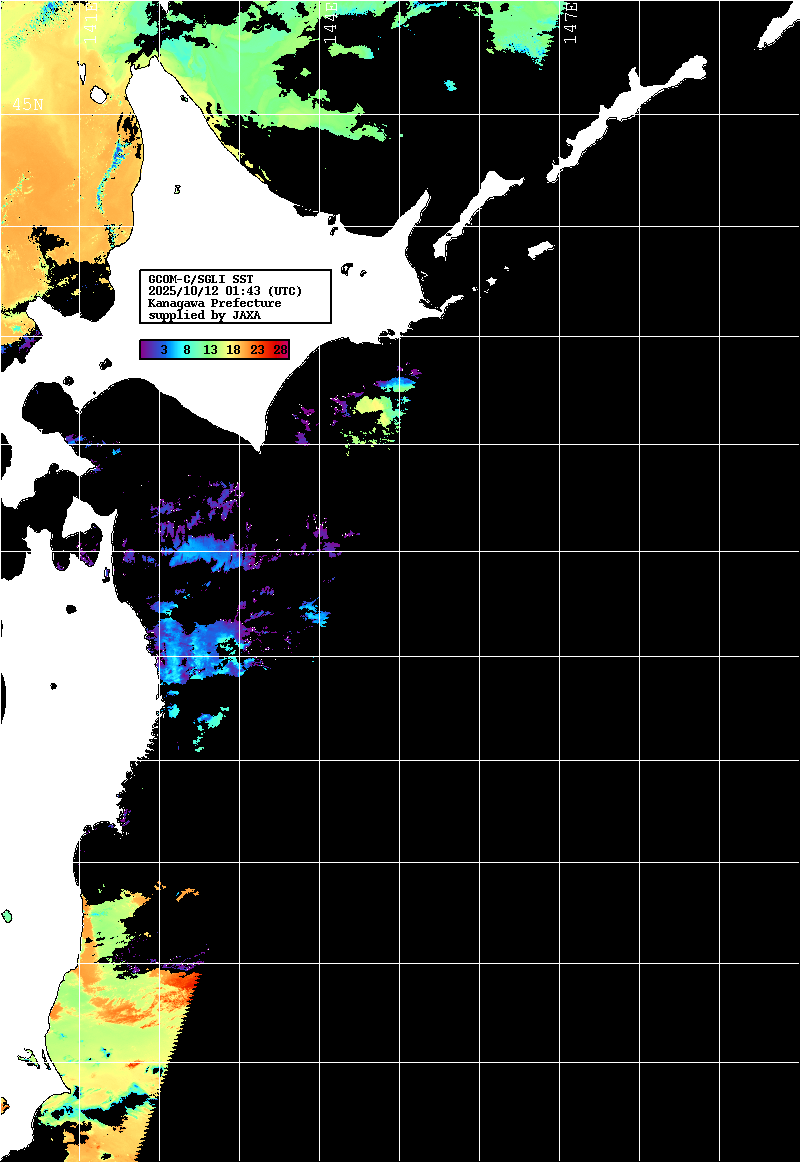Viewport: 800px width, 1162px height.
Task: Click the value 8 on color scale
Action: coord(187,350)
